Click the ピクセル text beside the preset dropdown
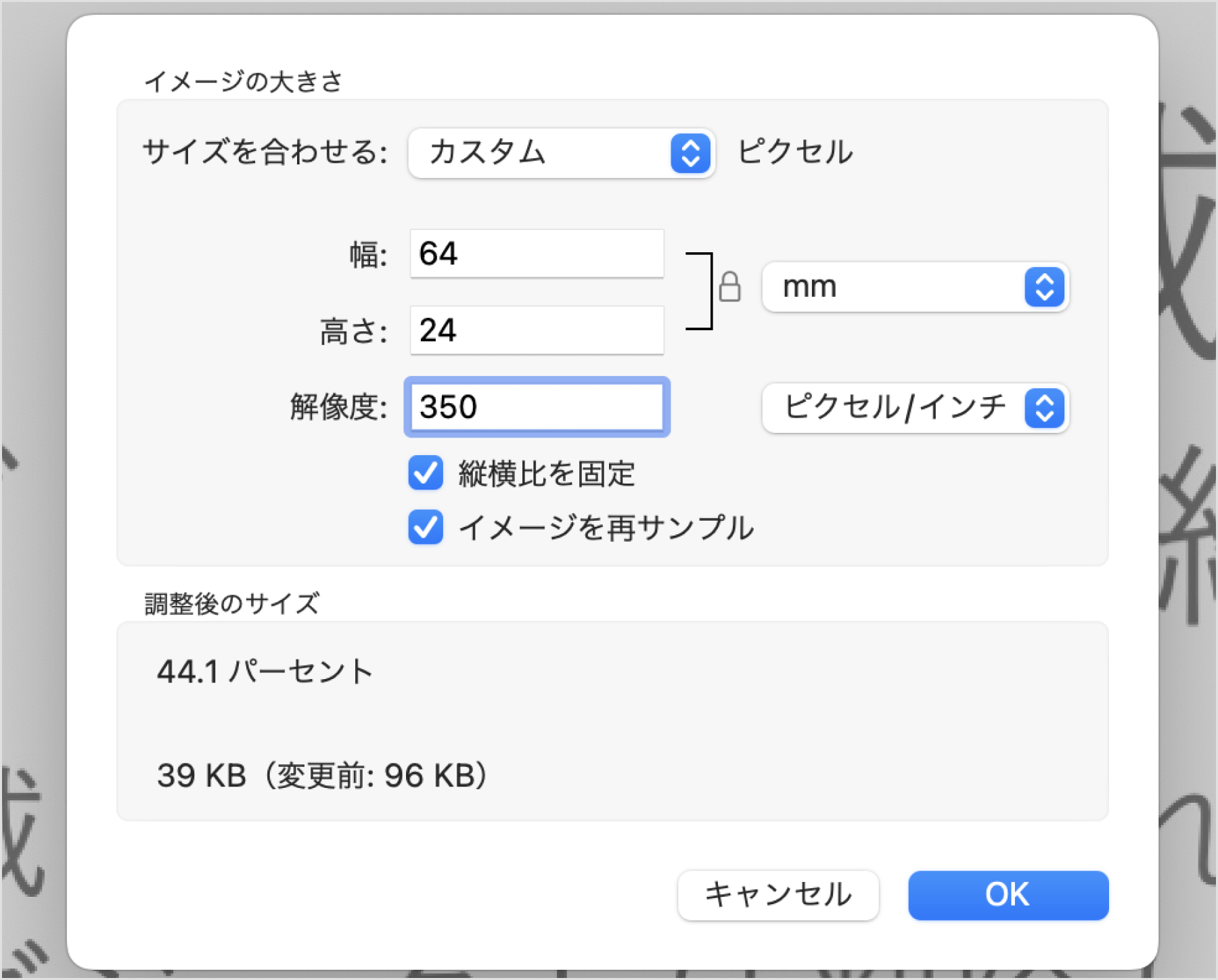The width and height of the screenshot is (1218, 980). (795, 152)
